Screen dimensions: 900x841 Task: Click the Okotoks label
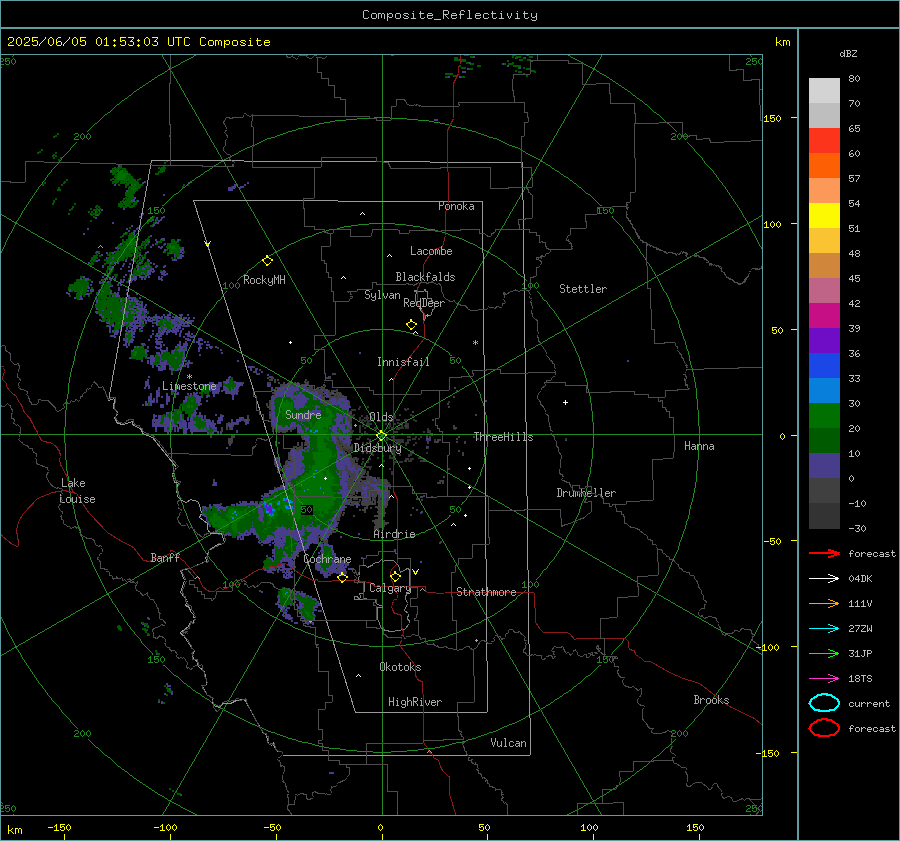click(400, 666)
